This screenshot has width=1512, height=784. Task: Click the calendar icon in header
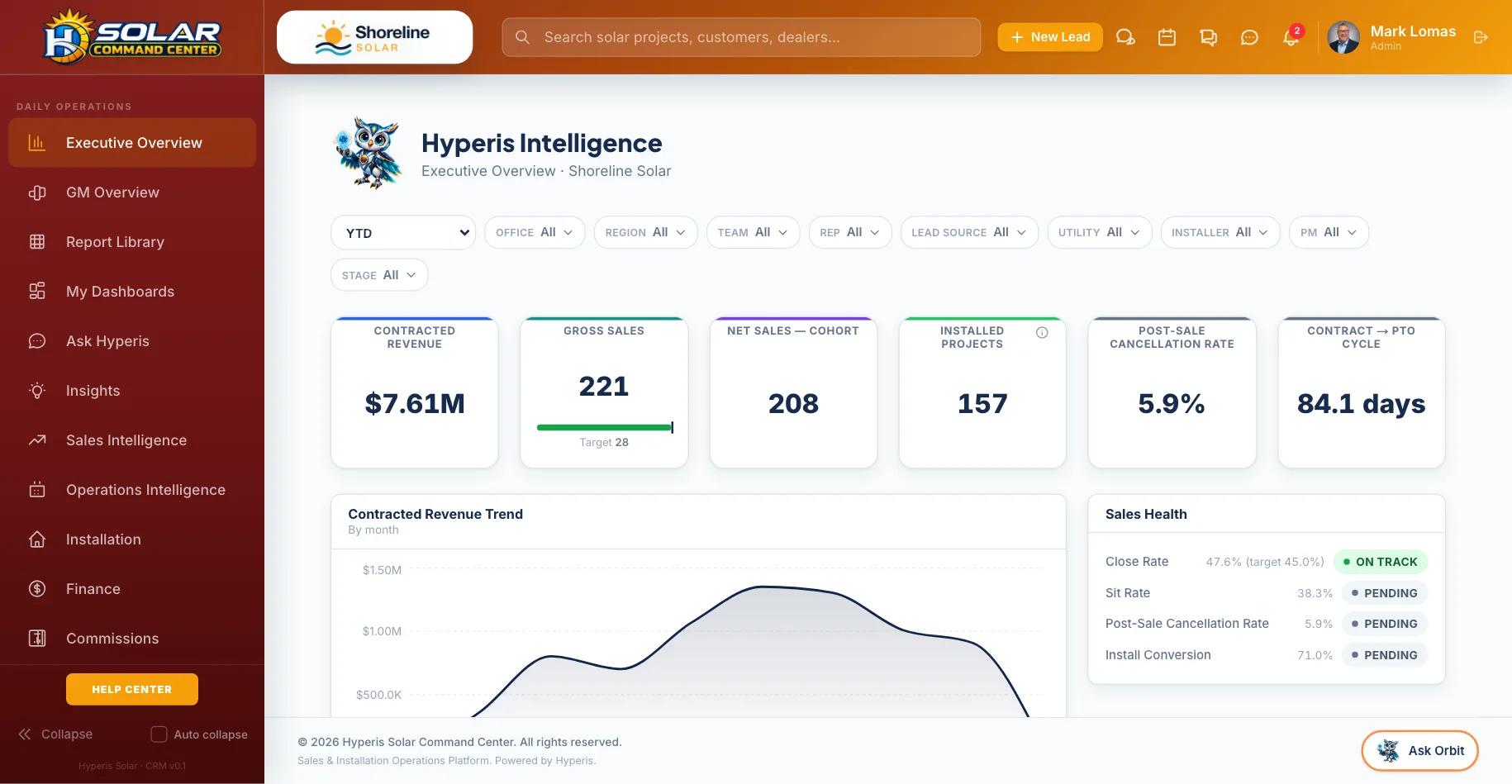click(x=1167, y=37)
